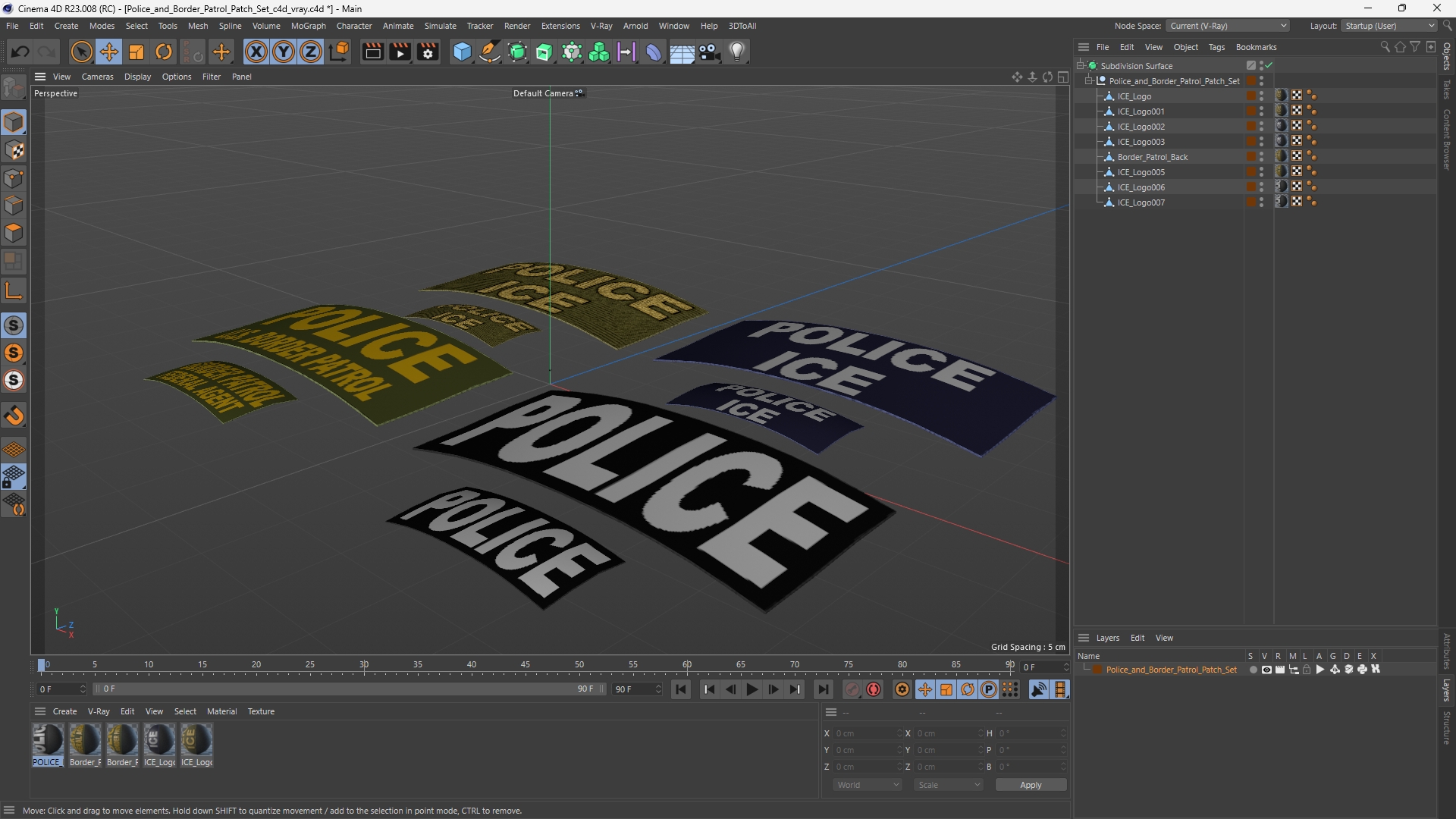Click the Undo arrow icon
This screenshot has height=819, width=1456.
tap(20, 52)
